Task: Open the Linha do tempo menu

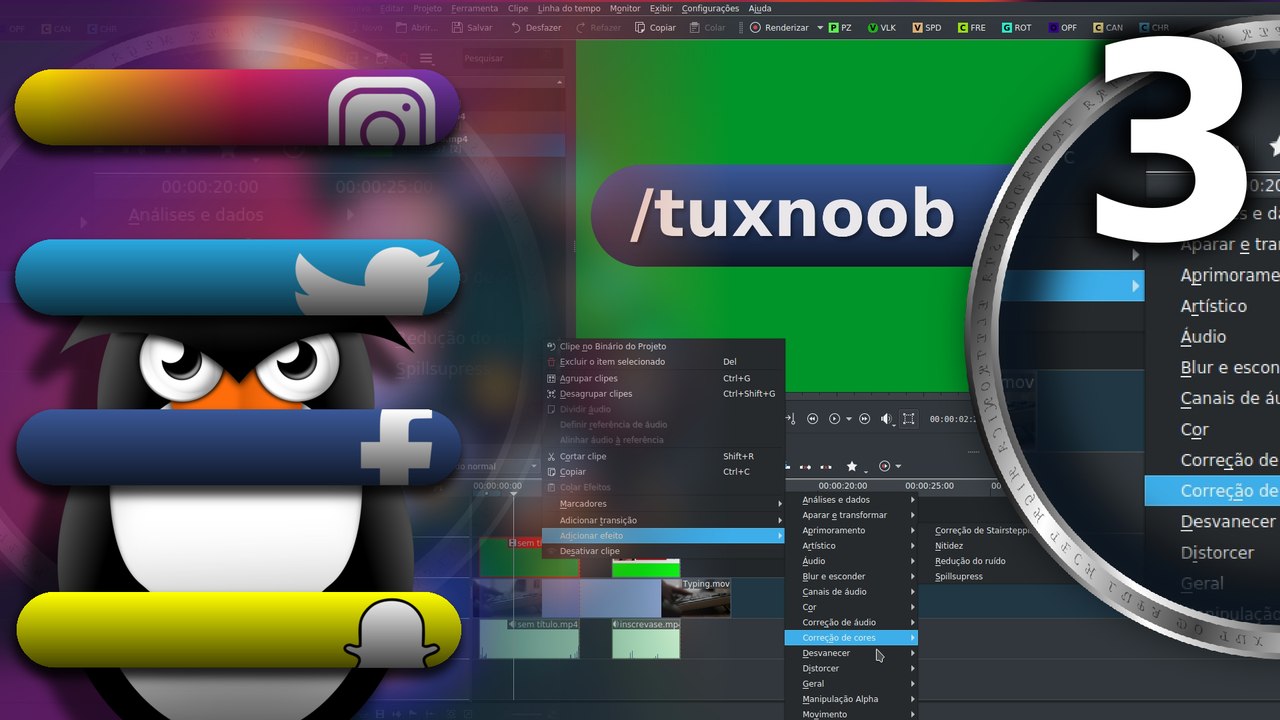Action: [x=569, y=8]
